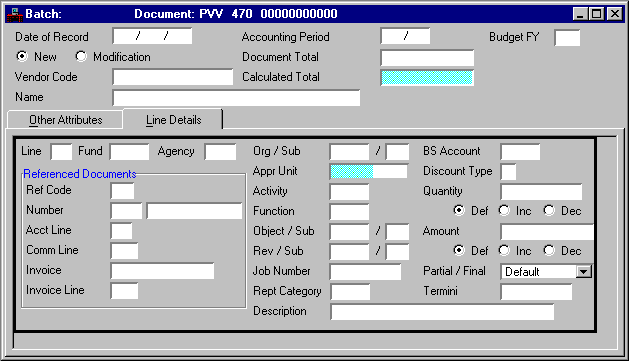This screenshot has width=629, height=361.
Task: Click the Org Sub field after slash
Action: point(398,152)
